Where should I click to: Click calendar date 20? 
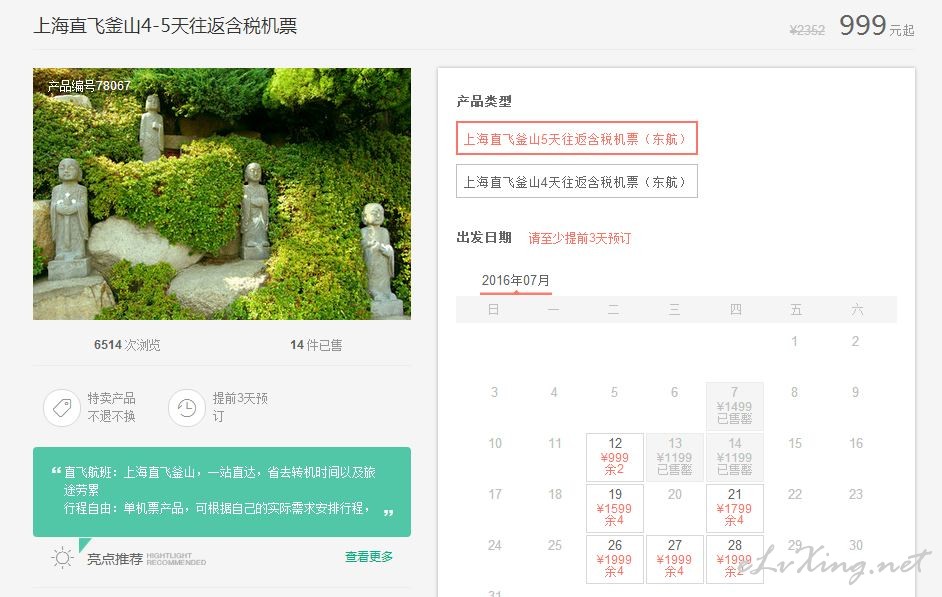click(x=675, y=494)
